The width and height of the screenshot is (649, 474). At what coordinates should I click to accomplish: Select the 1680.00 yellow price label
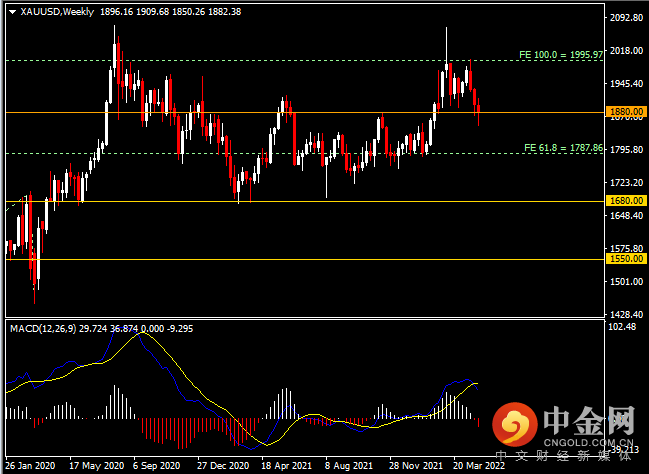626,201
